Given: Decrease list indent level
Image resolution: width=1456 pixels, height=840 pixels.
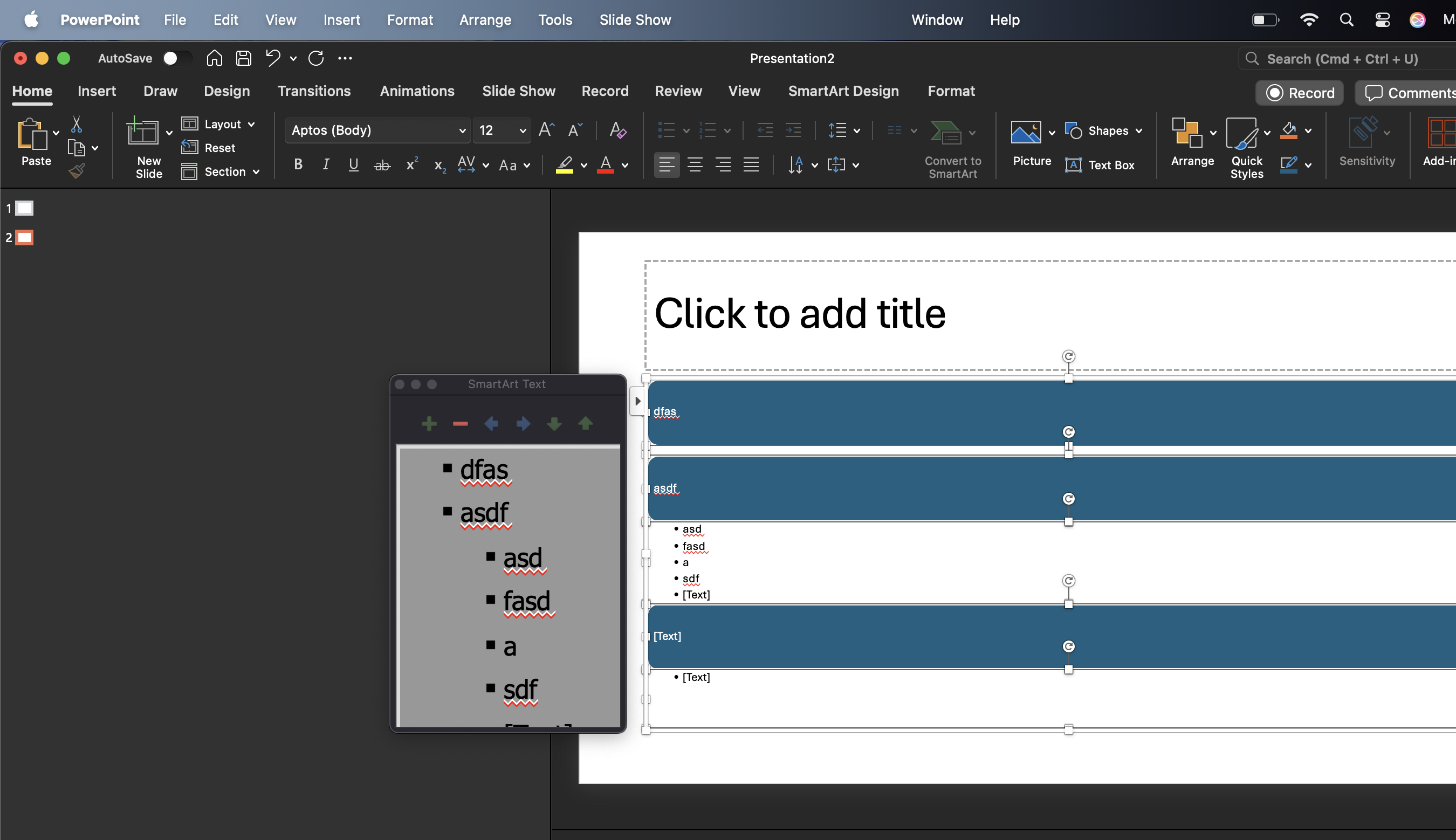Looking at the screenshot, I should click(x=765, y=130).
